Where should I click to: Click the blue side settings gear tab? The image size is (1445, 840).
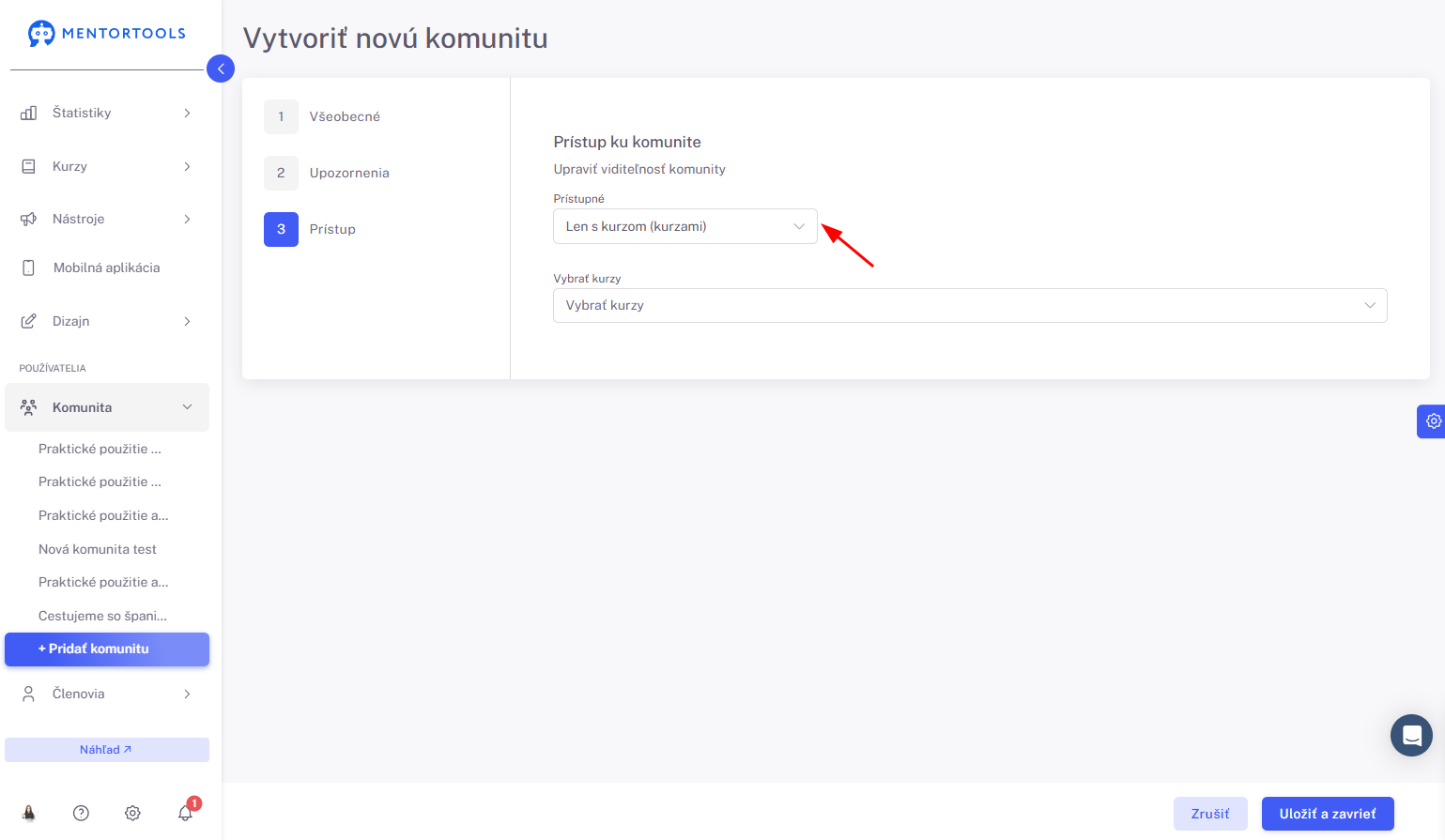coord(1432,421)
